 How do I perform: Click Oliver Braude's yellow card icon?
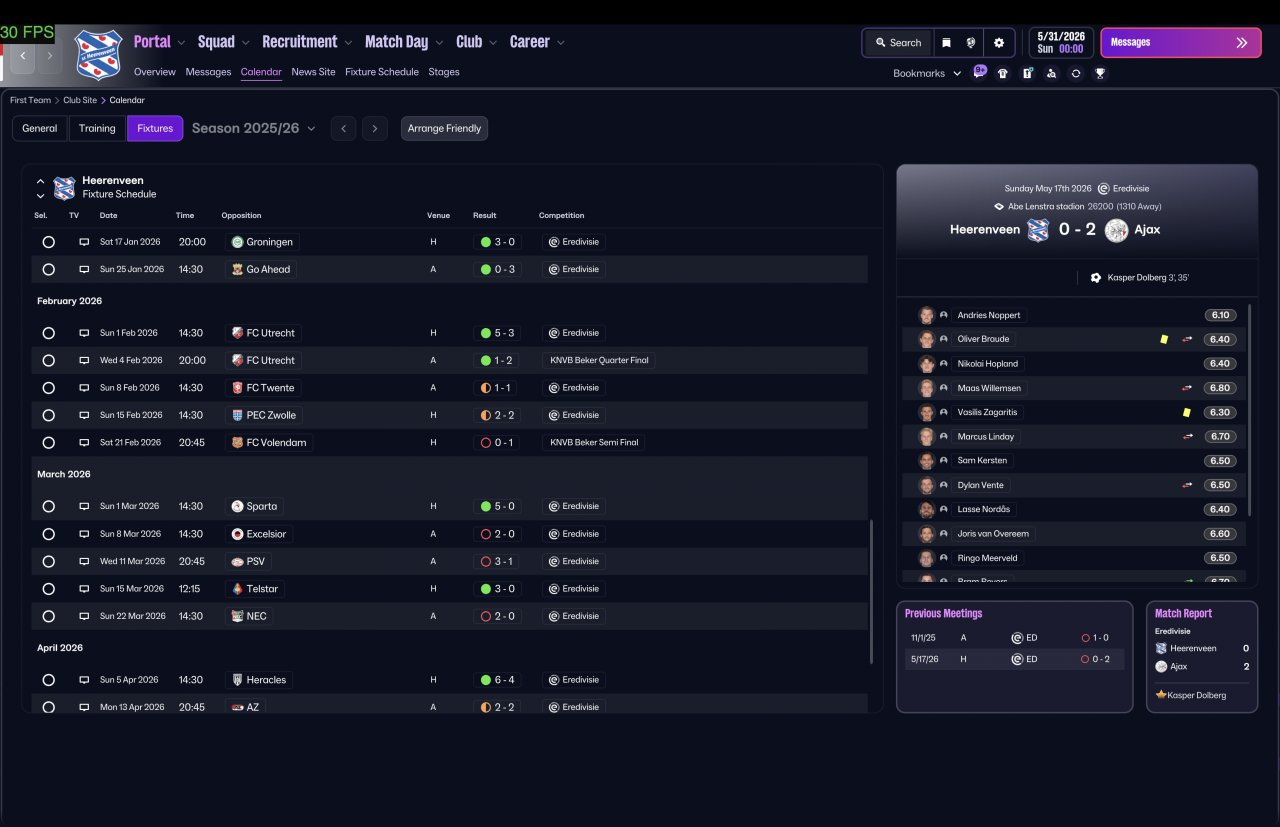(1164, 339)
